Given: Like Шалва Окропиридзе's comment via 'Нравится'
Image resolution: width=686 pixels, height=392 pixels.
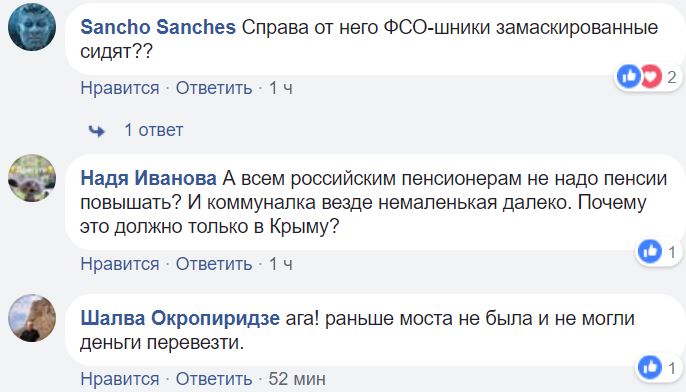Looking at the screenshot, I should point(120,379).
